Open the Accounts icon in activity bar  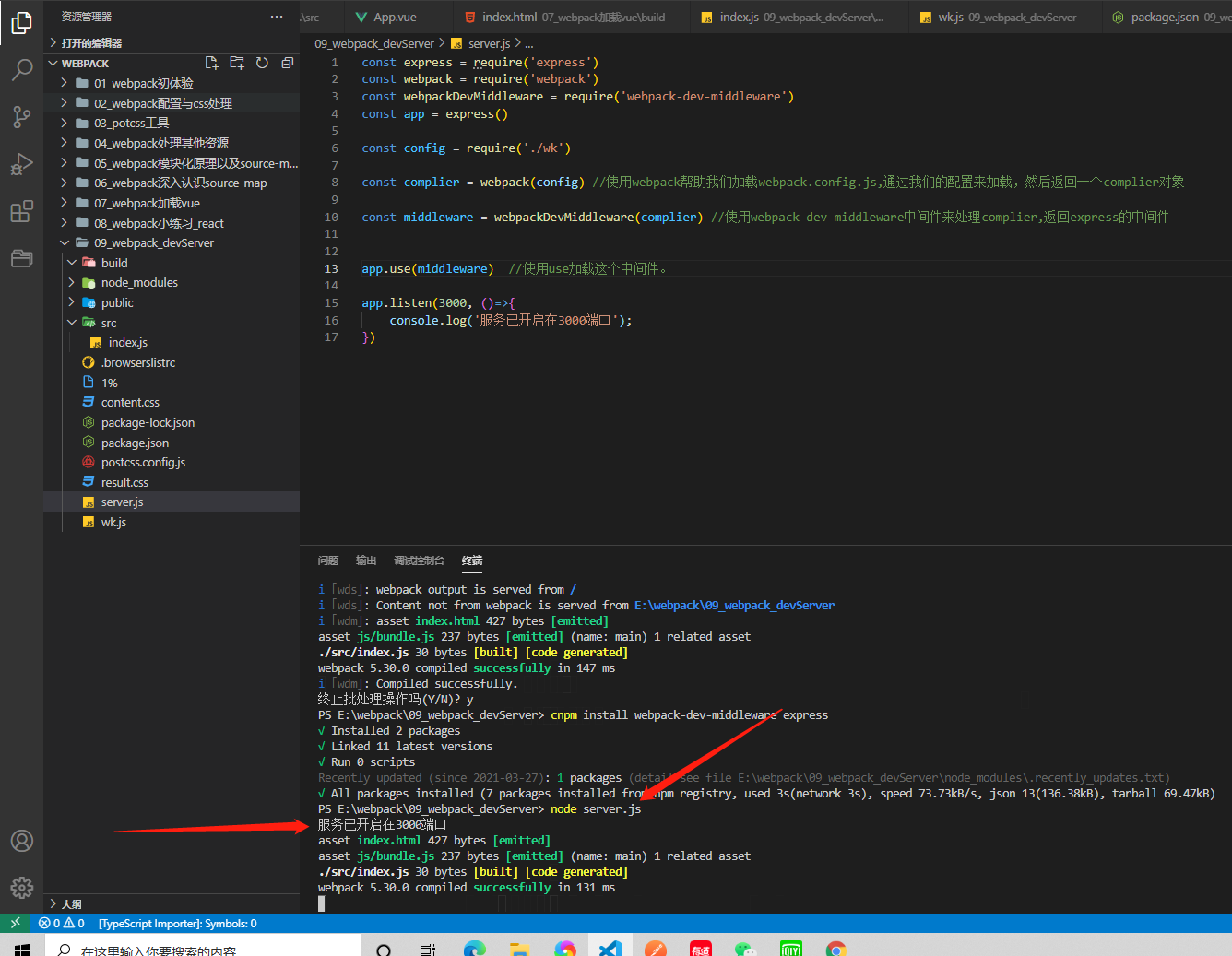click(21, 840)
